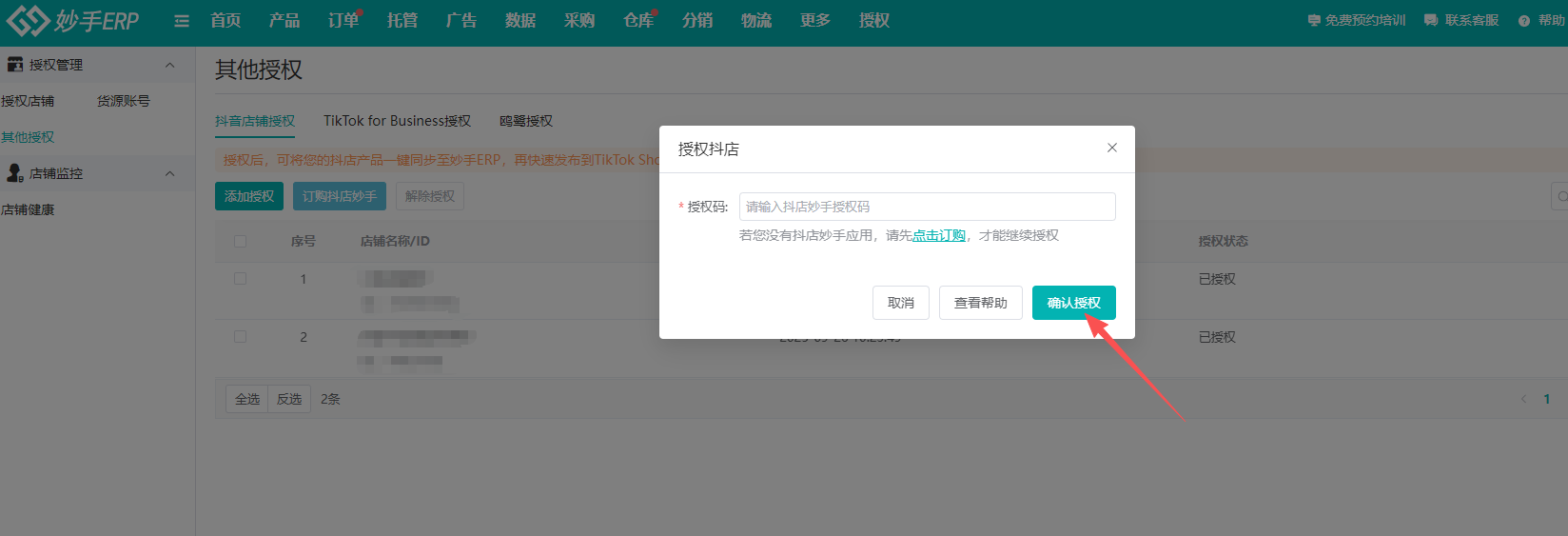
Task: Click the 店铺名称/ID column header
Action: pyautogui.click(x=395, y=241)
